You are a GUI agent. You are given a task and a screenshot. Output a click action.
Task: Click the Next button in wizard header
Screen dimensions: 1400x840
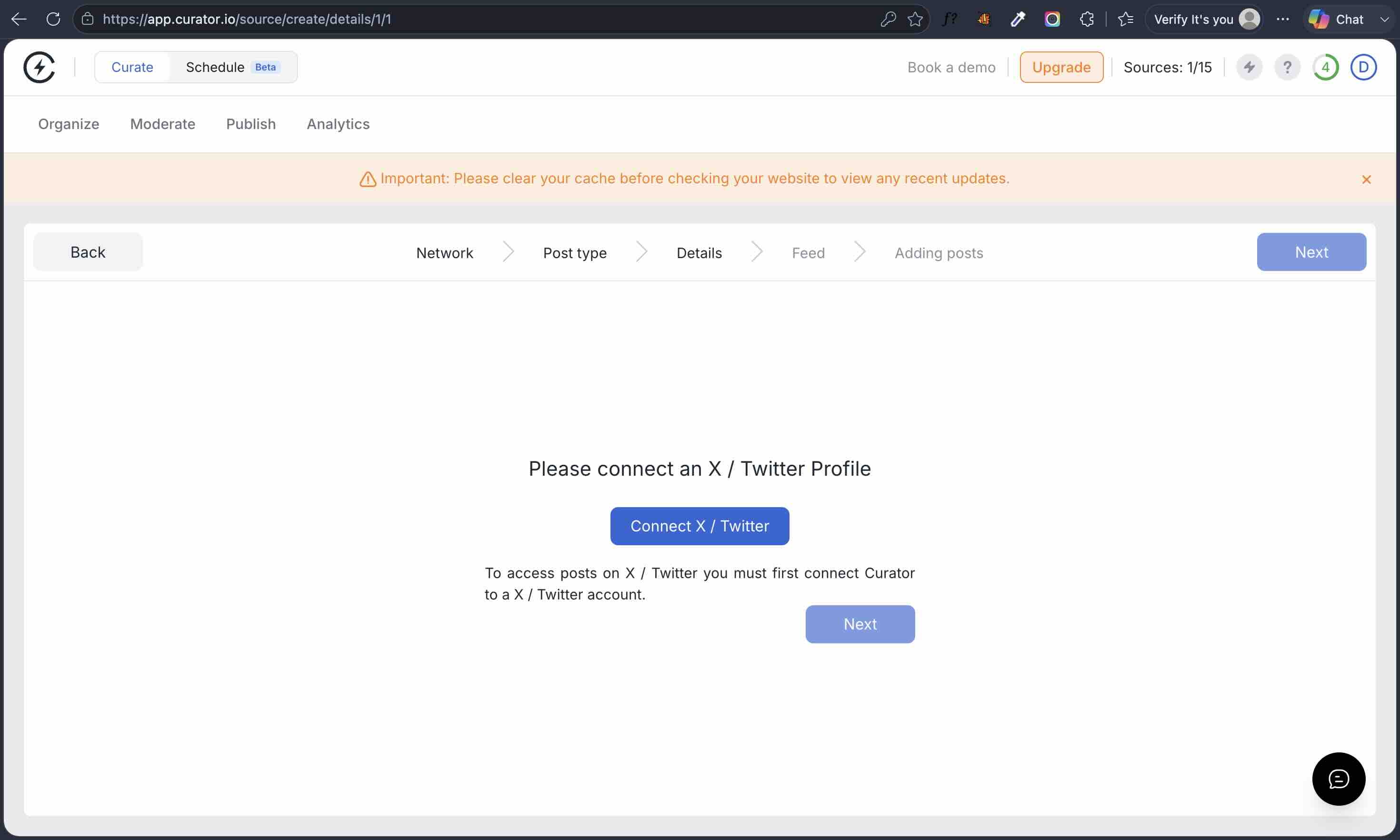click(1311, 252)
